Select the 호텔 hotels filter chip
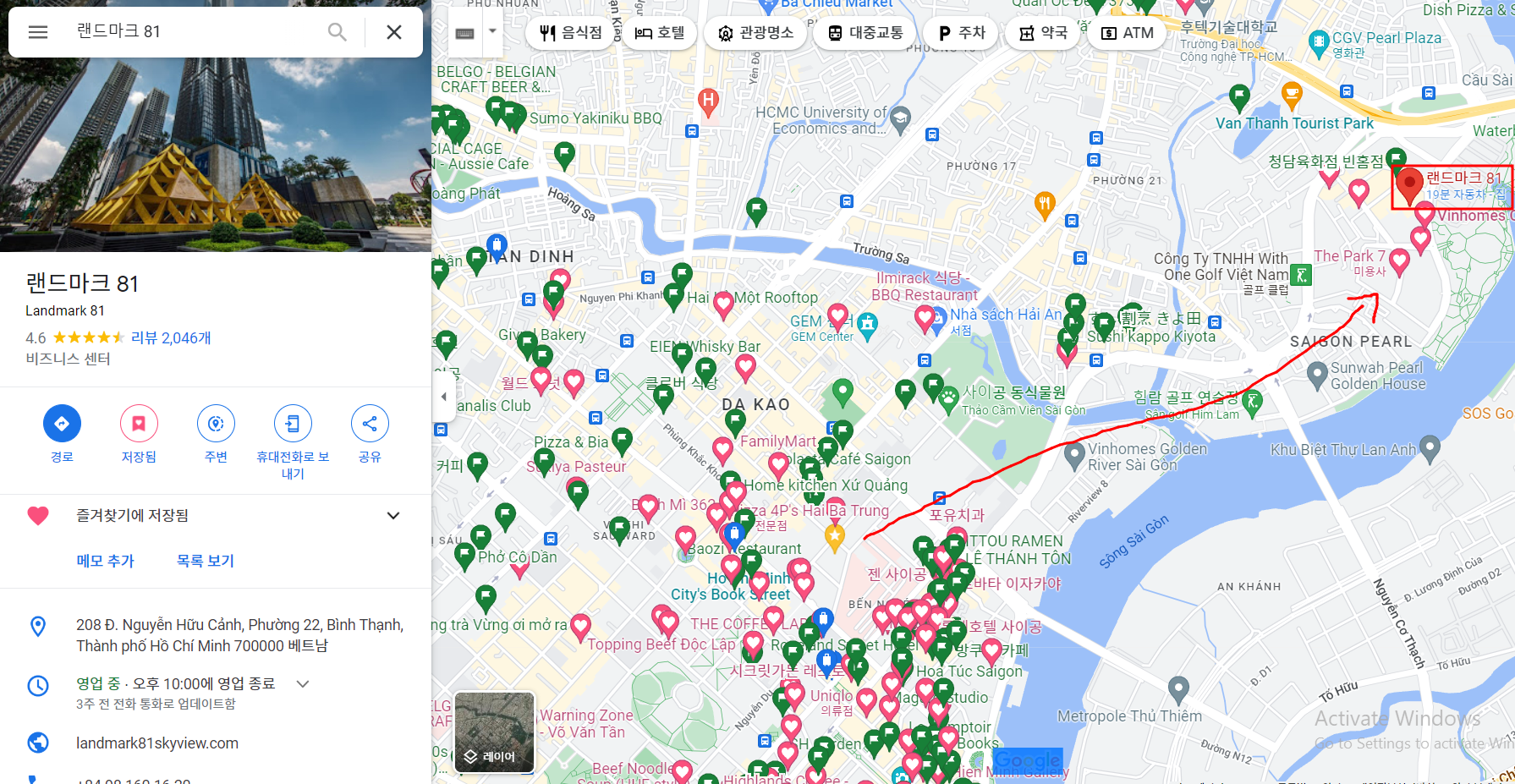The width and height of the screenshot is (1515, 784). click(x=660, y=33)
